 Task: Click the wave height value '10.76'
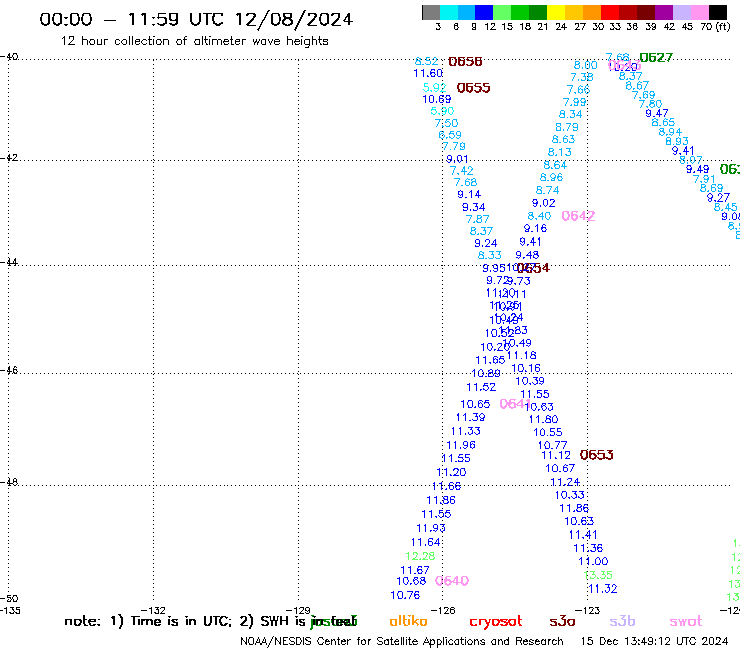point(405,595)
